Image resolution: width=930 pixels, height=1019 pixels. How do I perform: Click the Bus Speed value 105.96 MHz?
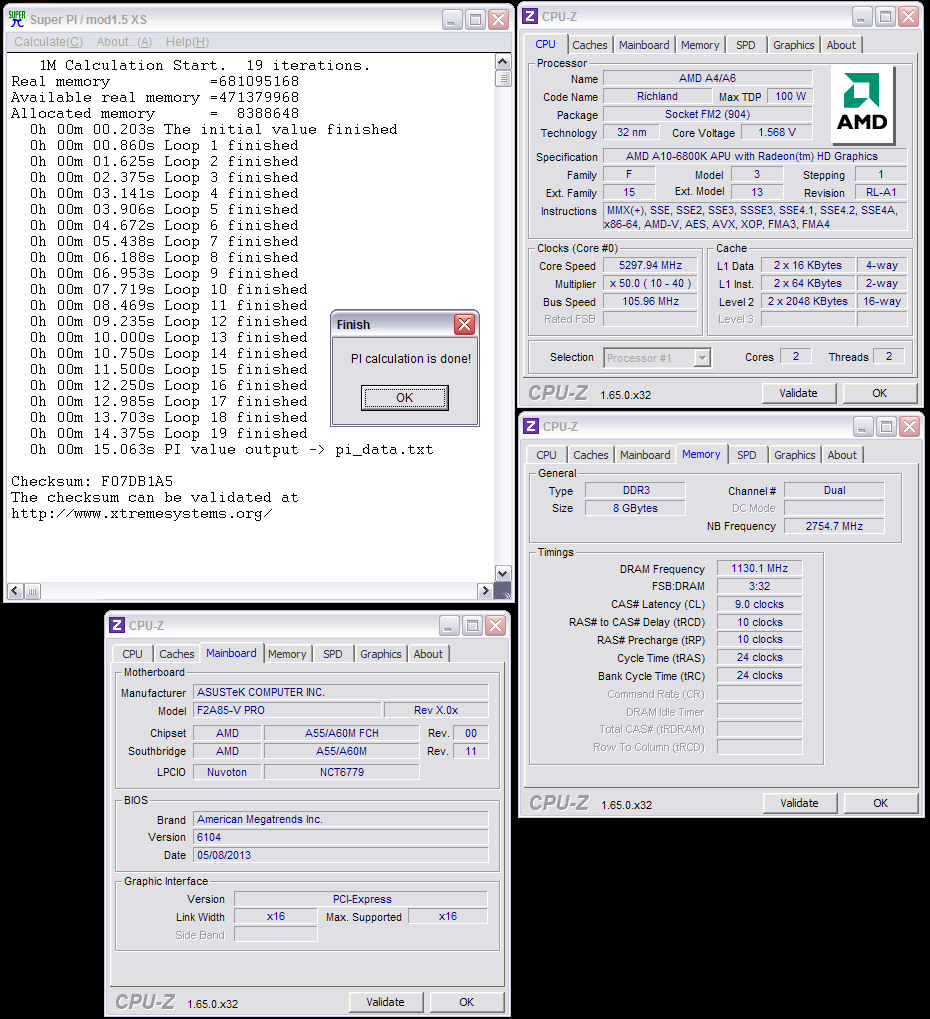pyautogui.click(x=651, y=302)
